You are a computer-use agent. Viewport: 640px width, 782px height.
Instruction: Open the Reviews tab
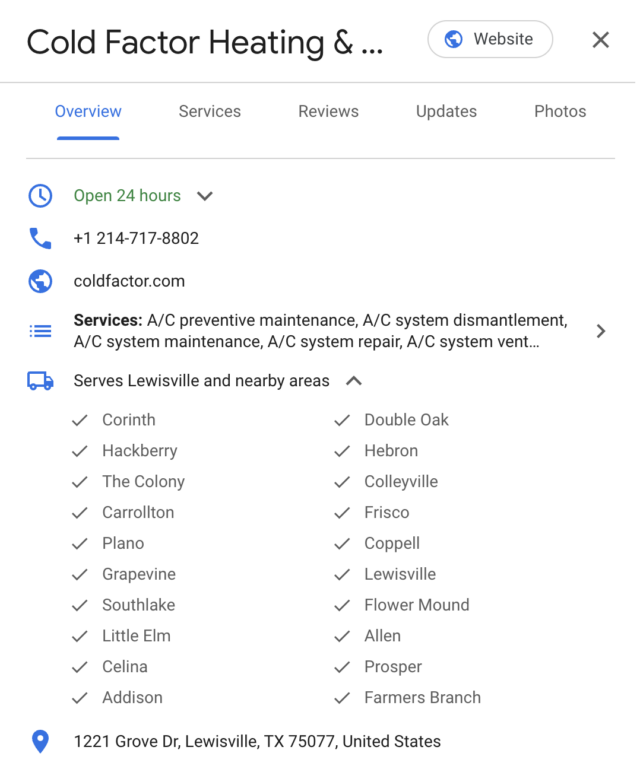pos(328,112)
